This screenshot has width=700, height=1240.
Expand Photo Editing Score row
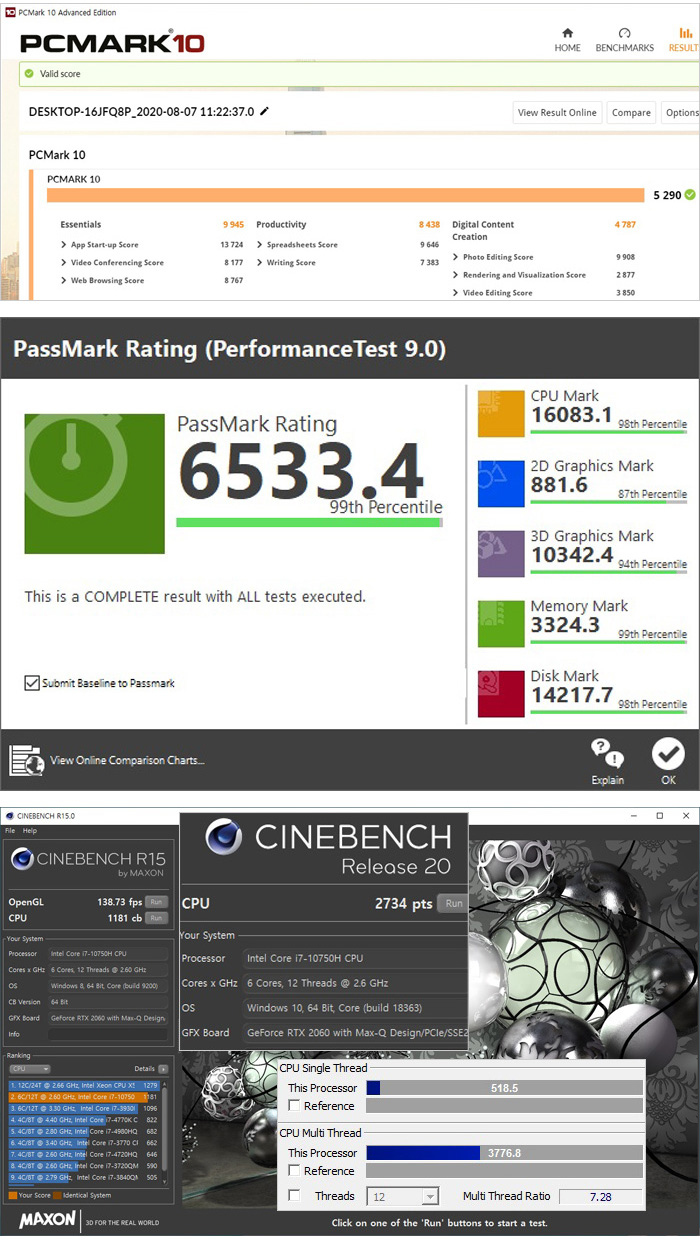tap(456, 257)
